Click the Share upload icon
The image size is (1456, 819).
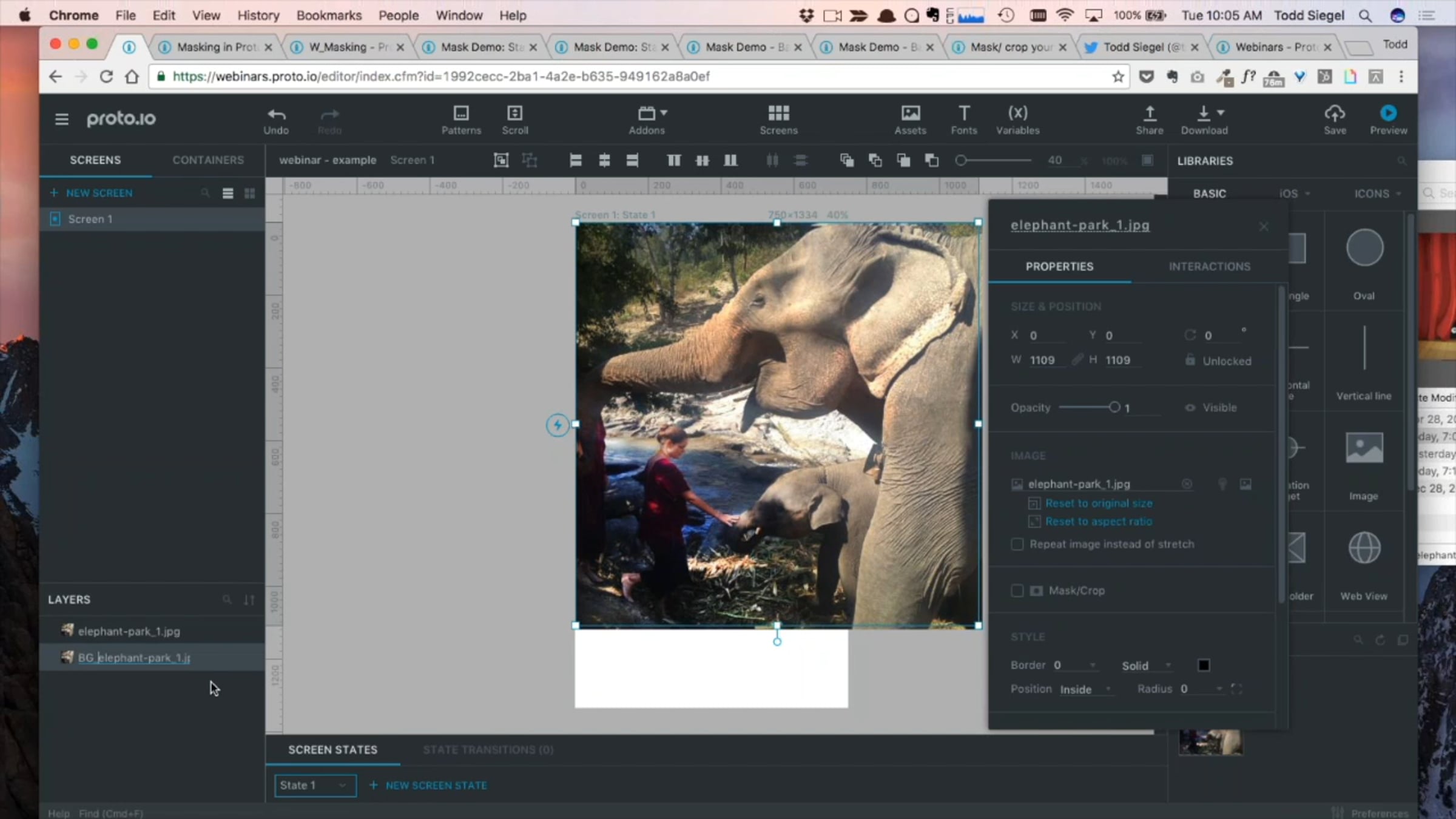coord(1149,114)
